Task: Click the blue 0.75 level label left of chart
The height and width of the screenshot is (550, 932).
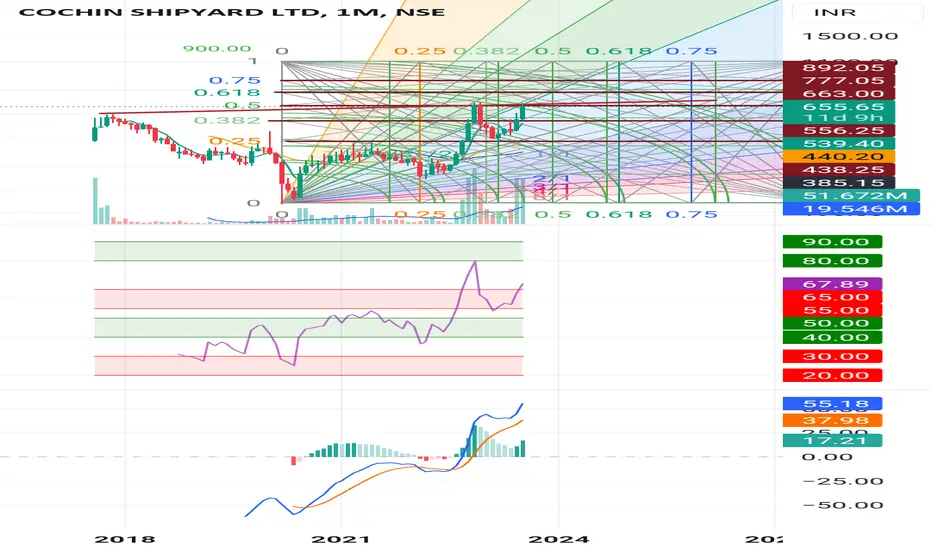Action: tap(235, 80)
